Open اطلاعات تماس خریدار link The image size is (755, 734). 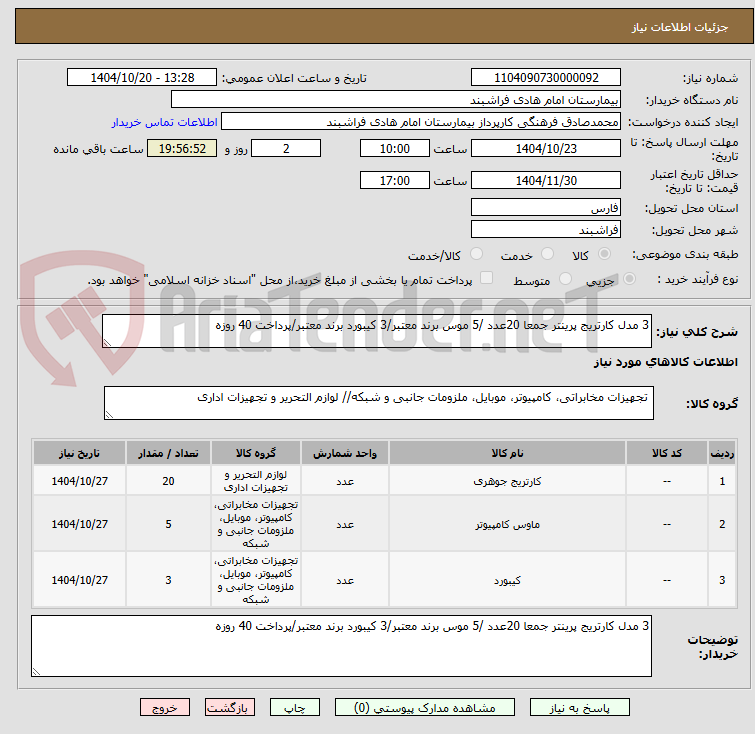[x=165, y=122]
